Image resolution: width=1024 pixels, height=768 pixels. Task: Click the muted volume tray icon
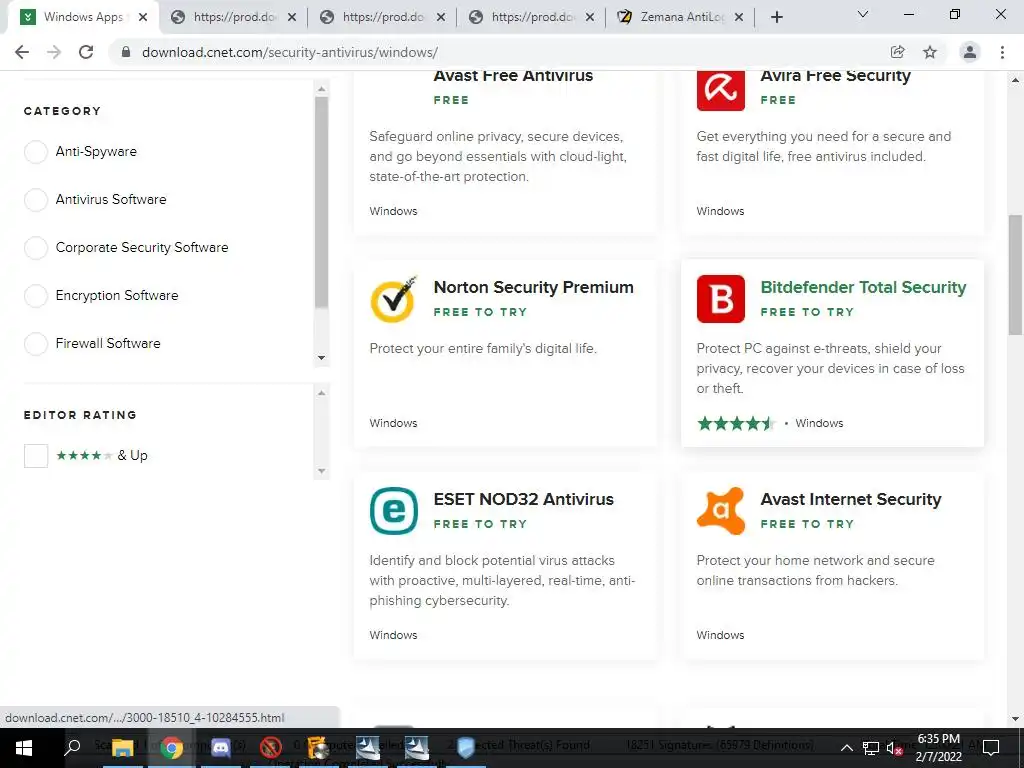(894, 748)
